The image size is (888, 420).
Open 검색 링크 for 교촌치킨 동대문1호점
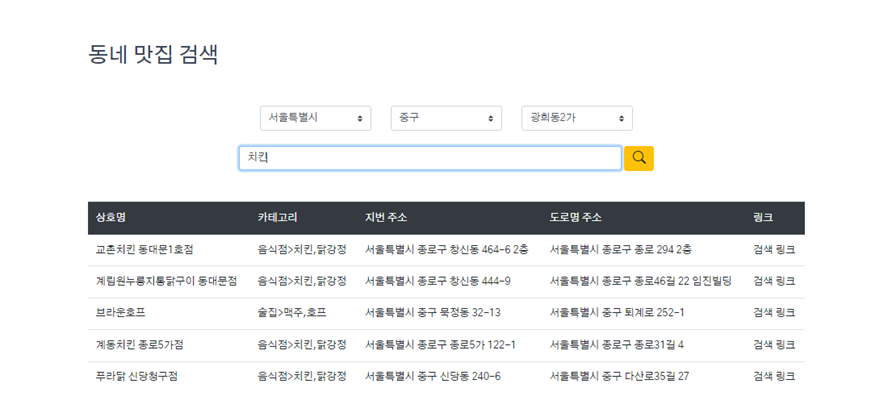pyautogui.click(x=774, y=250)
